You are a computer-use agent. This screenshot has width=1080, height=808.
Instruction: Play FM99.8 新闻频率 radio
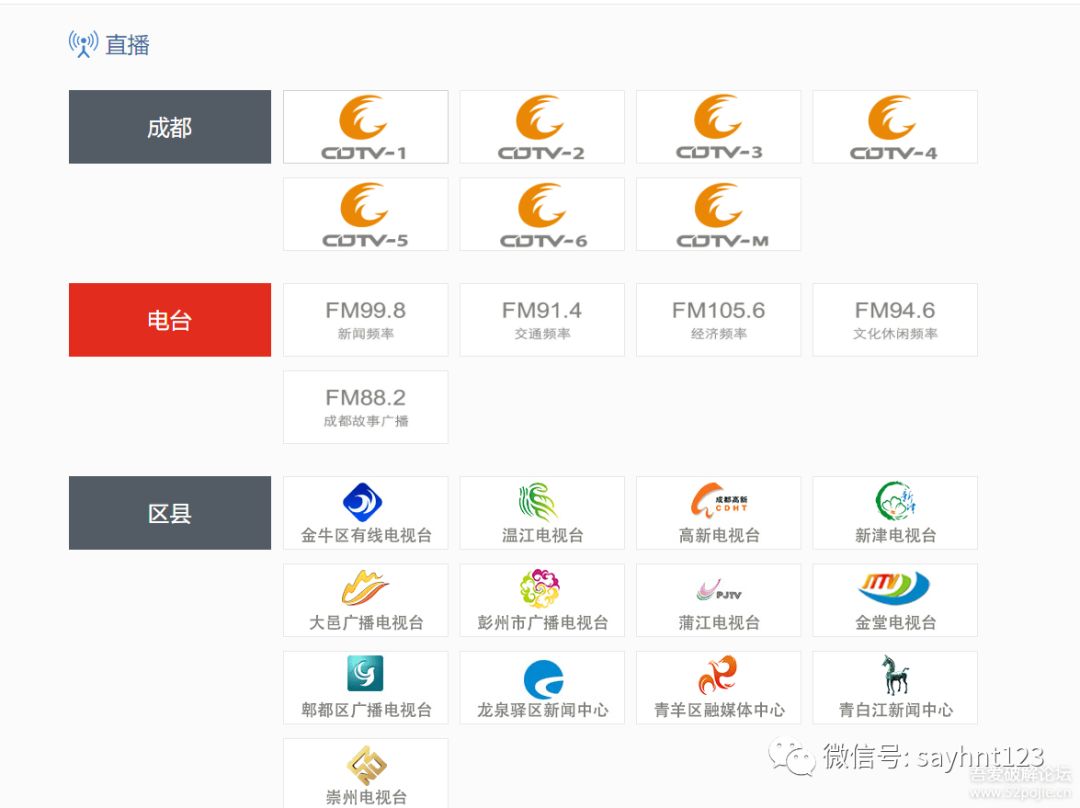point(365,320)
